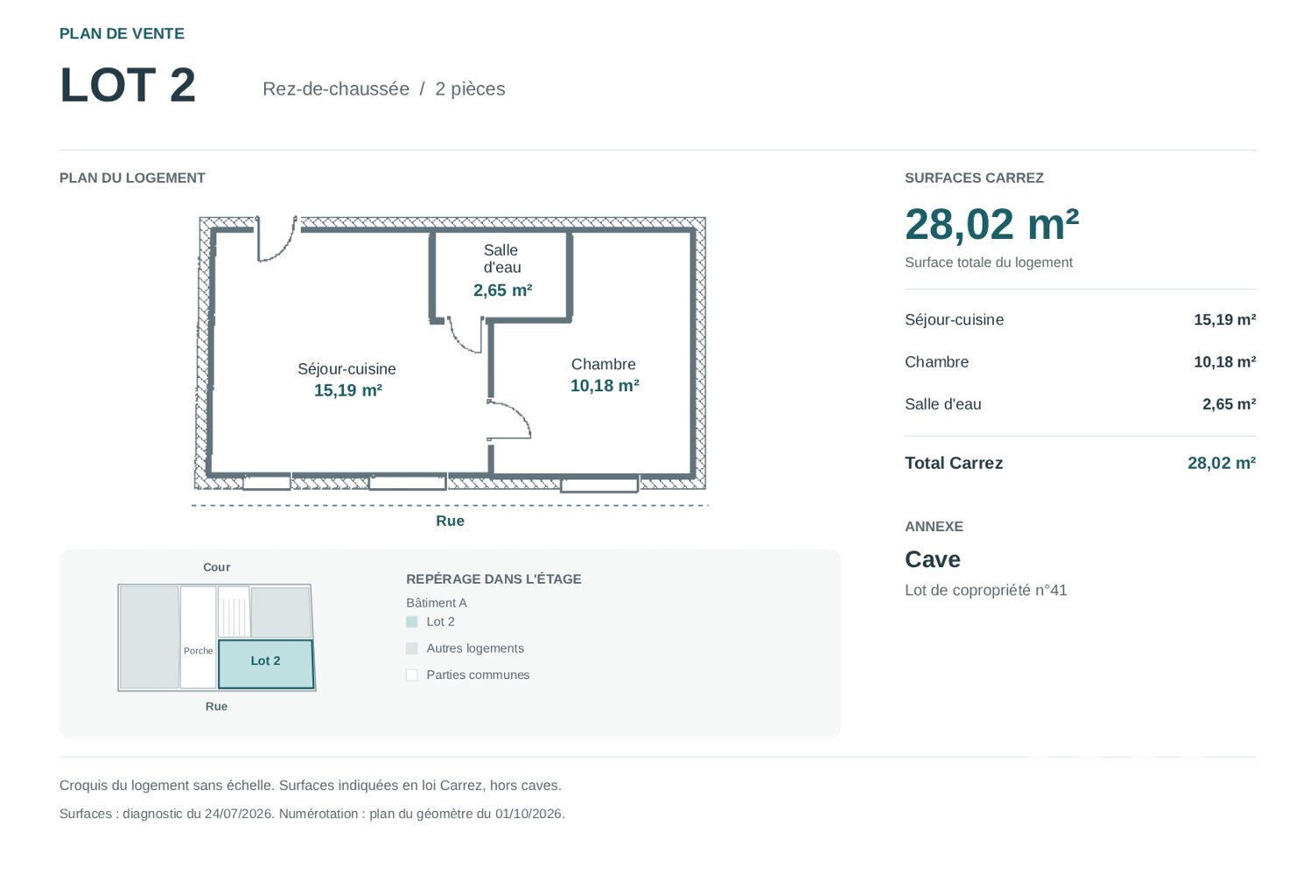Screen dimensions: 1316x896
Task: Click the entrance door swing symbol at top wall
Action: [277, 239]
